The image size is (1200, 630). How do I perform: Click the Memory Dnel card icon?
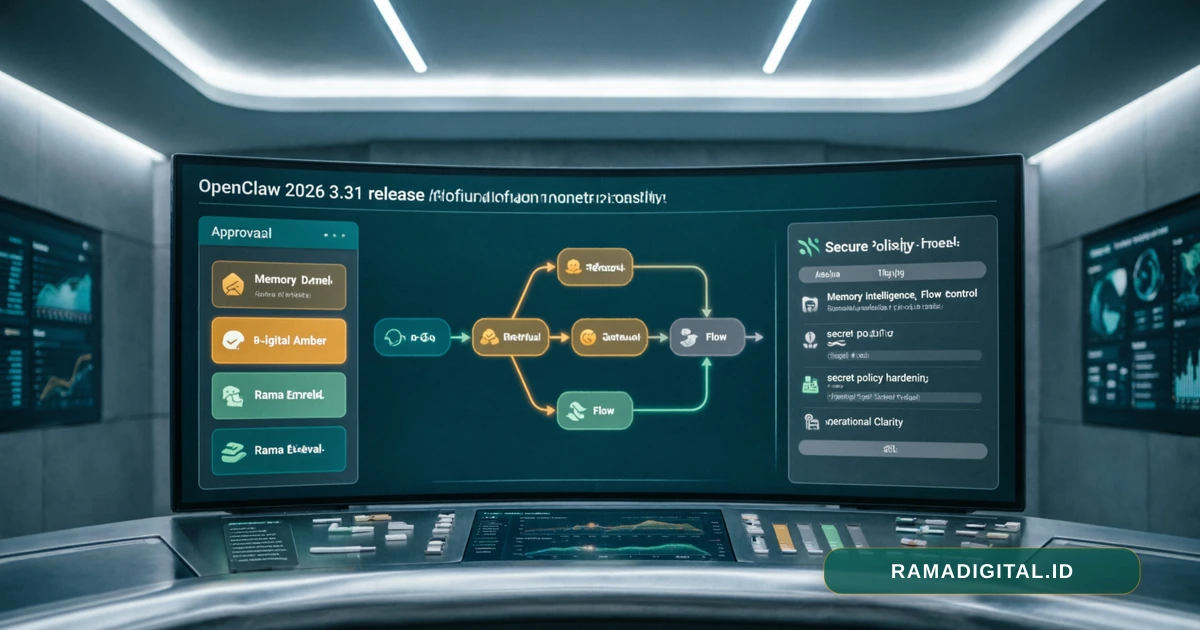[x=232, y=286]
